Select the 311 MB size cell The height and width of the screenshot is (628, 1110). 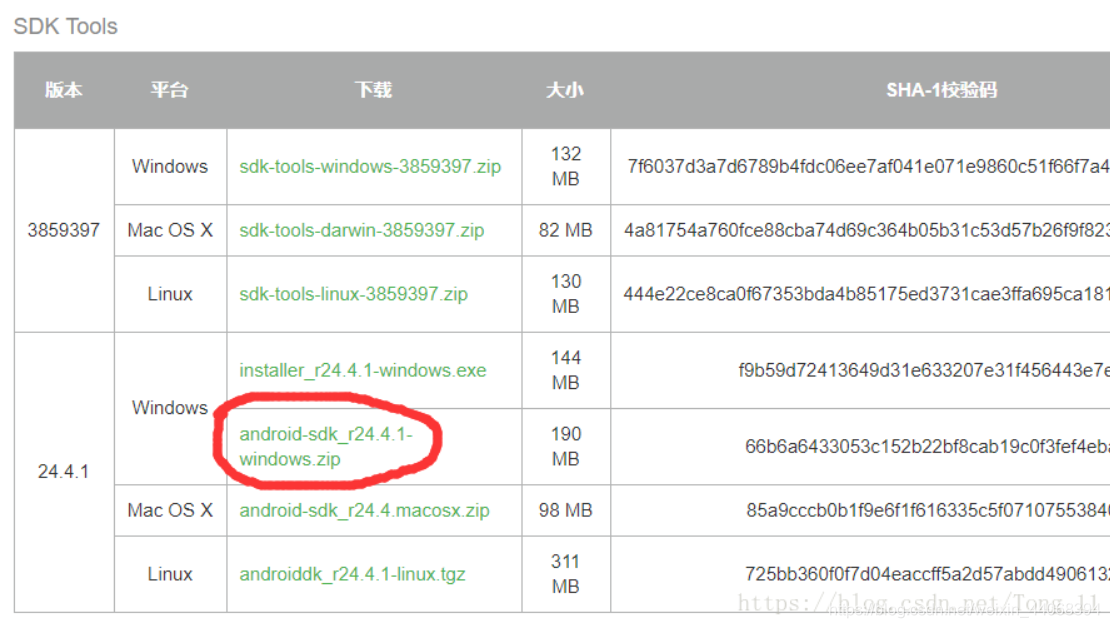tap(566, 574)
